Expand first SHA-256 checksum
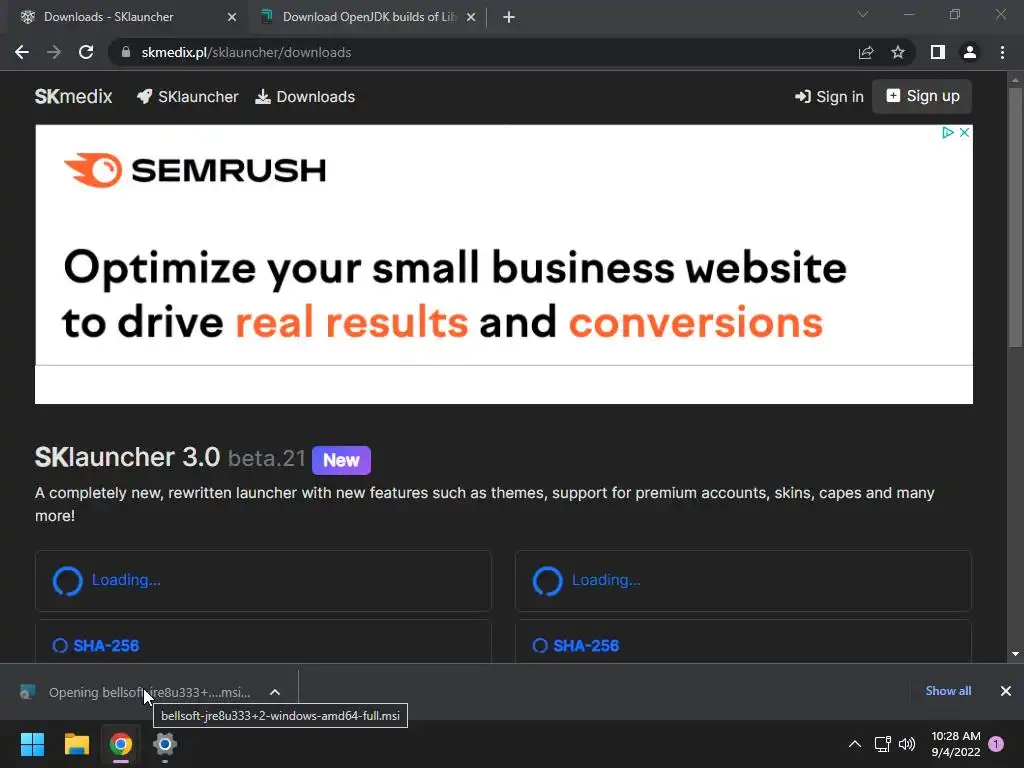 coord(96,646)
